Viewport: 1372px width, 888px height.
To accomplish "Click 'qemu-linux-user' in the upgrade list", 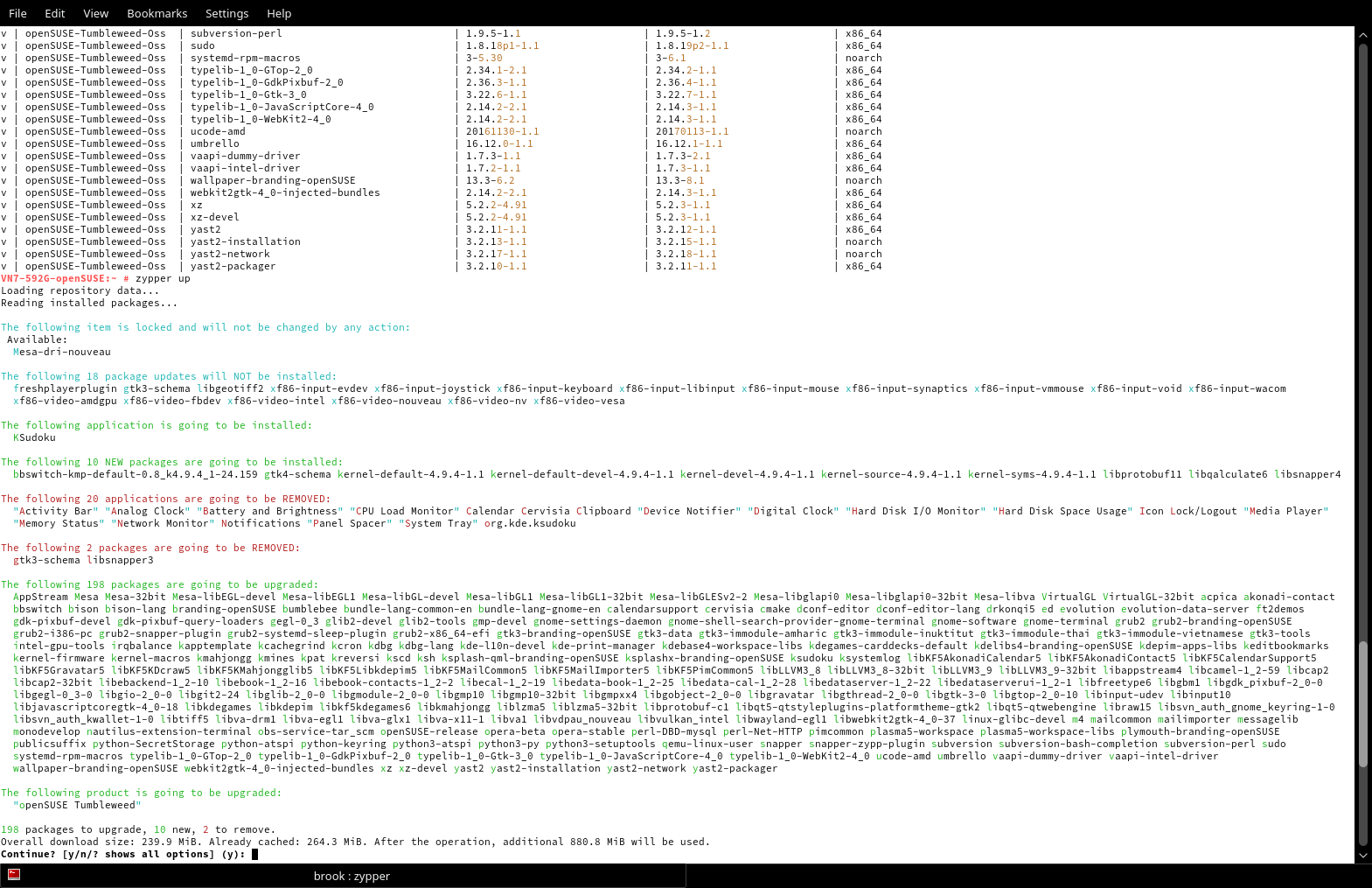I will pyautogui.click(x=707, y=744).
